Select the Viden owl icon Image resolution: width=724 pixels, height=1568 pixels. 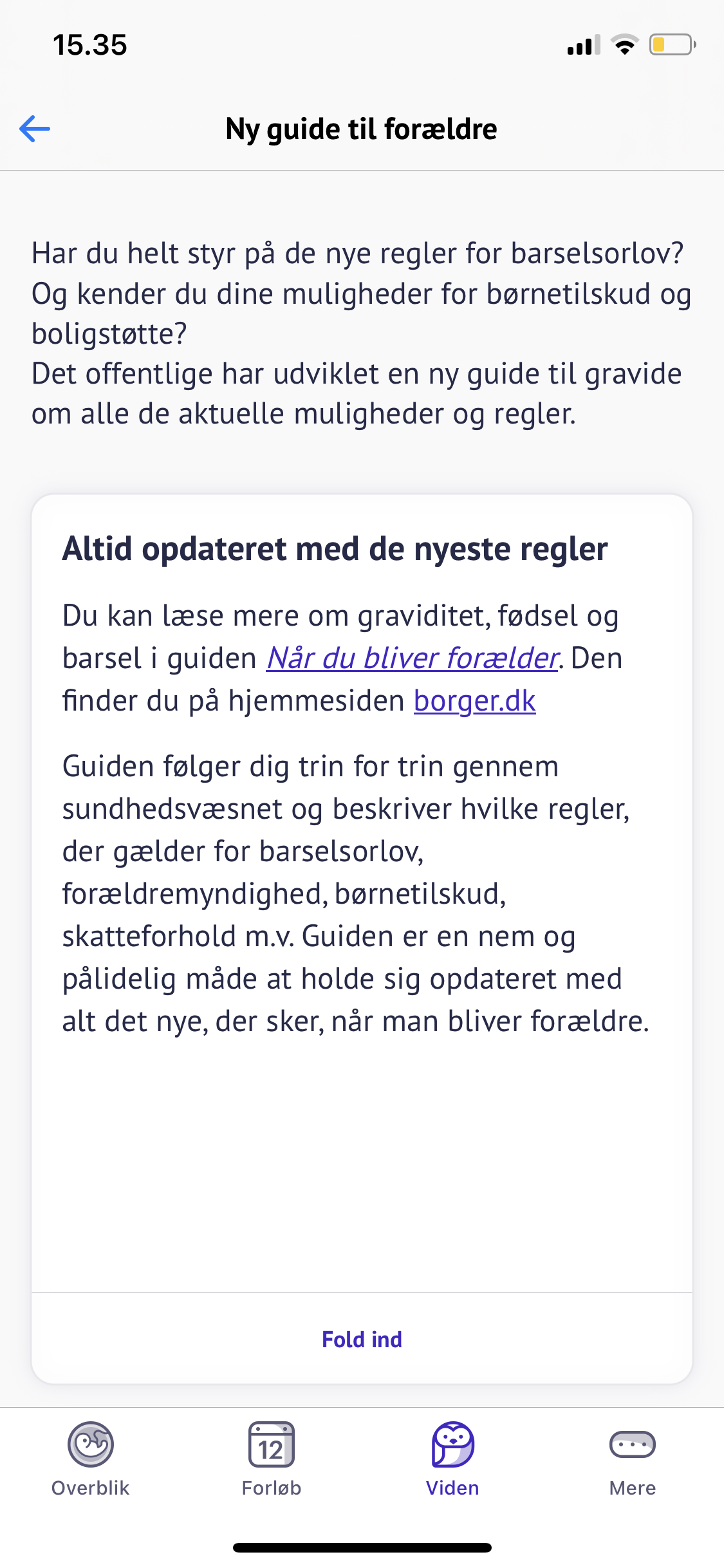point(452,1444)
